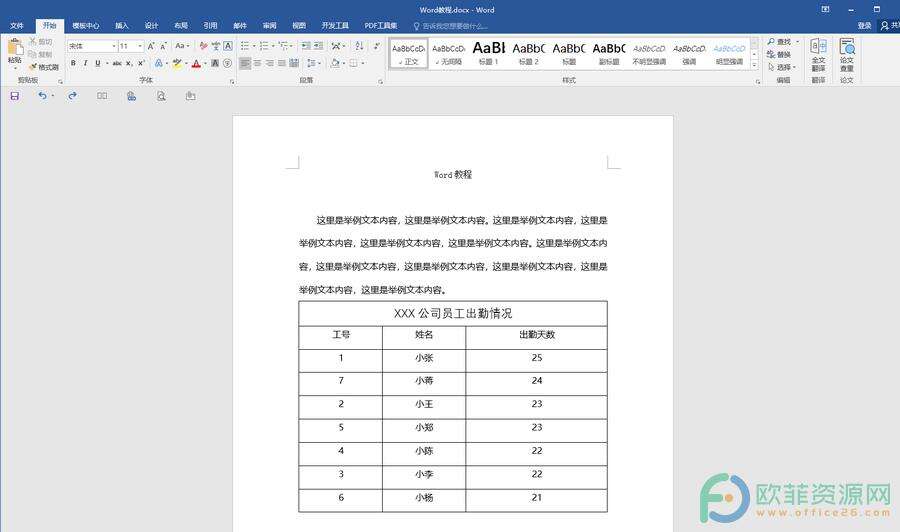Toggle Underline formatting
Viewport: 900px width, 532px height.
coord(98,63)
